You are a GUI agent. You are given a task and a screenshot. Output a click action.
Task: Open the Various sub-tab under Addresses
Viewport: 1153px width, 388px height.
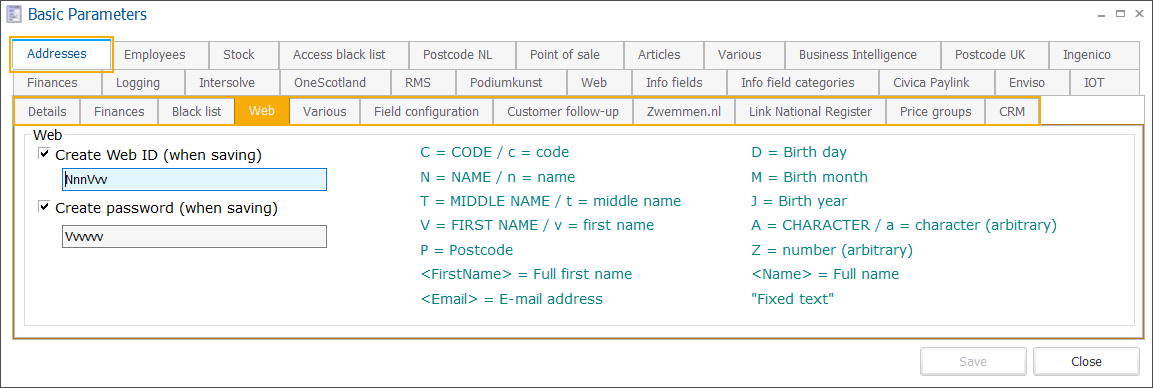(x=324, y=112)
